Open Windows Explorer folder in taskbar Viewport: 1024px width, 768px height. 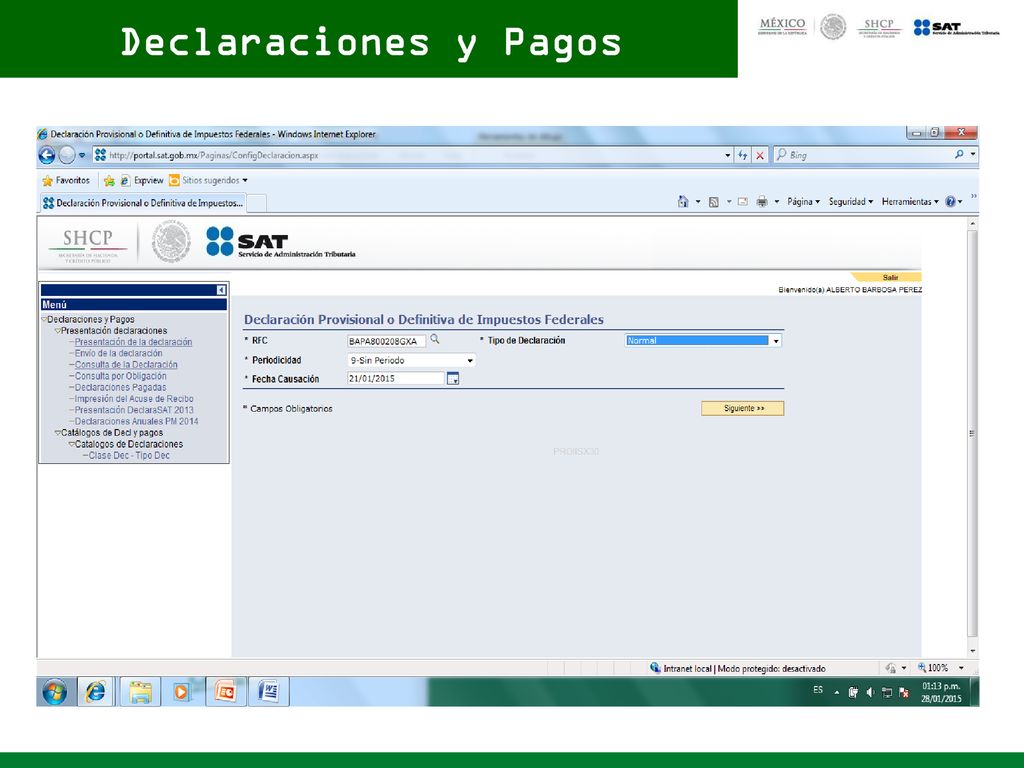pyautogui.click(x=140, y=692)
